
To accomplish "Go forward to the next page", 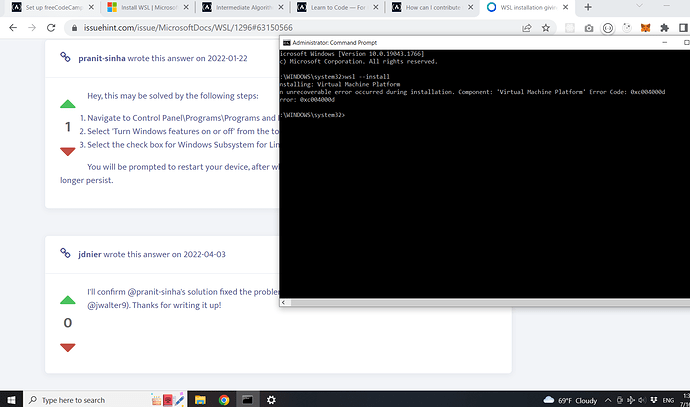I will click(x=32, y=28).
